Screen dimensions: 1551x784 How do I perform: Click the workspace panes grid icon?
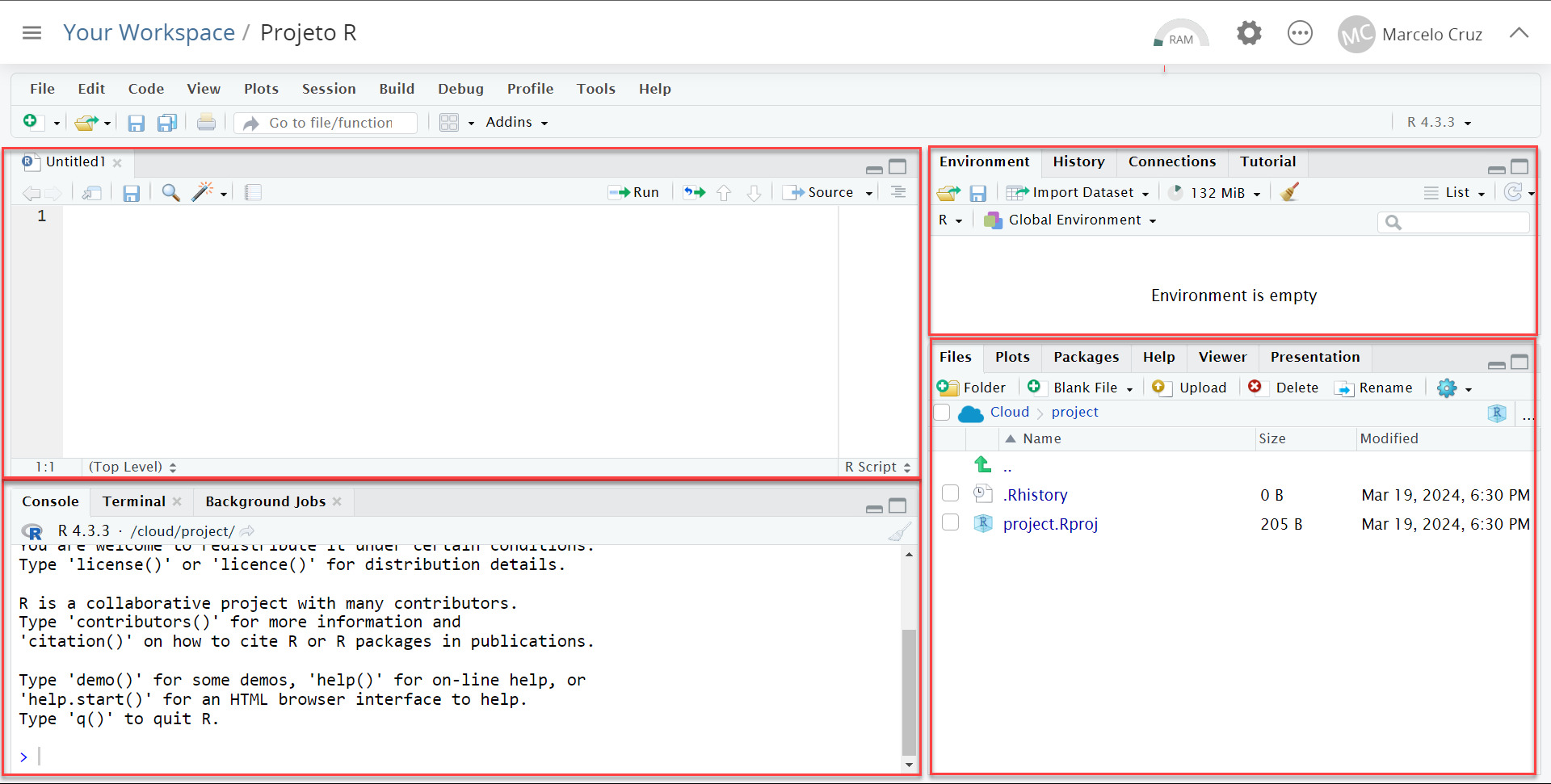449,123
